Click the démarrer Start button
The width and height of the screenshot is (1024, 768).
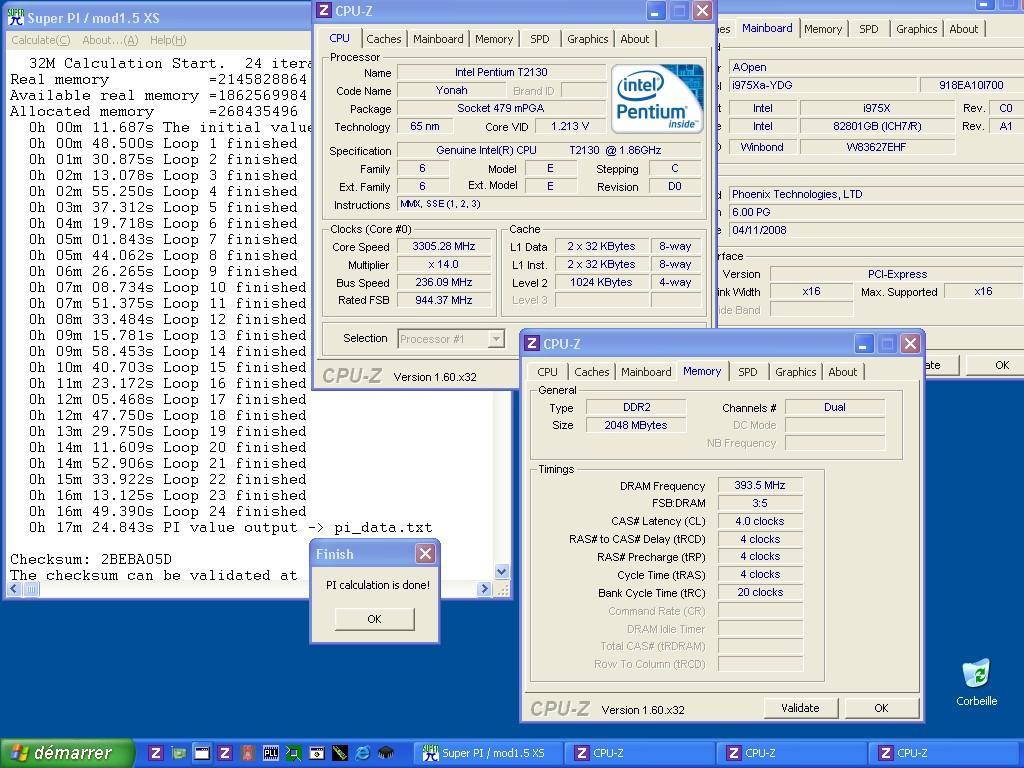point(67,753)
